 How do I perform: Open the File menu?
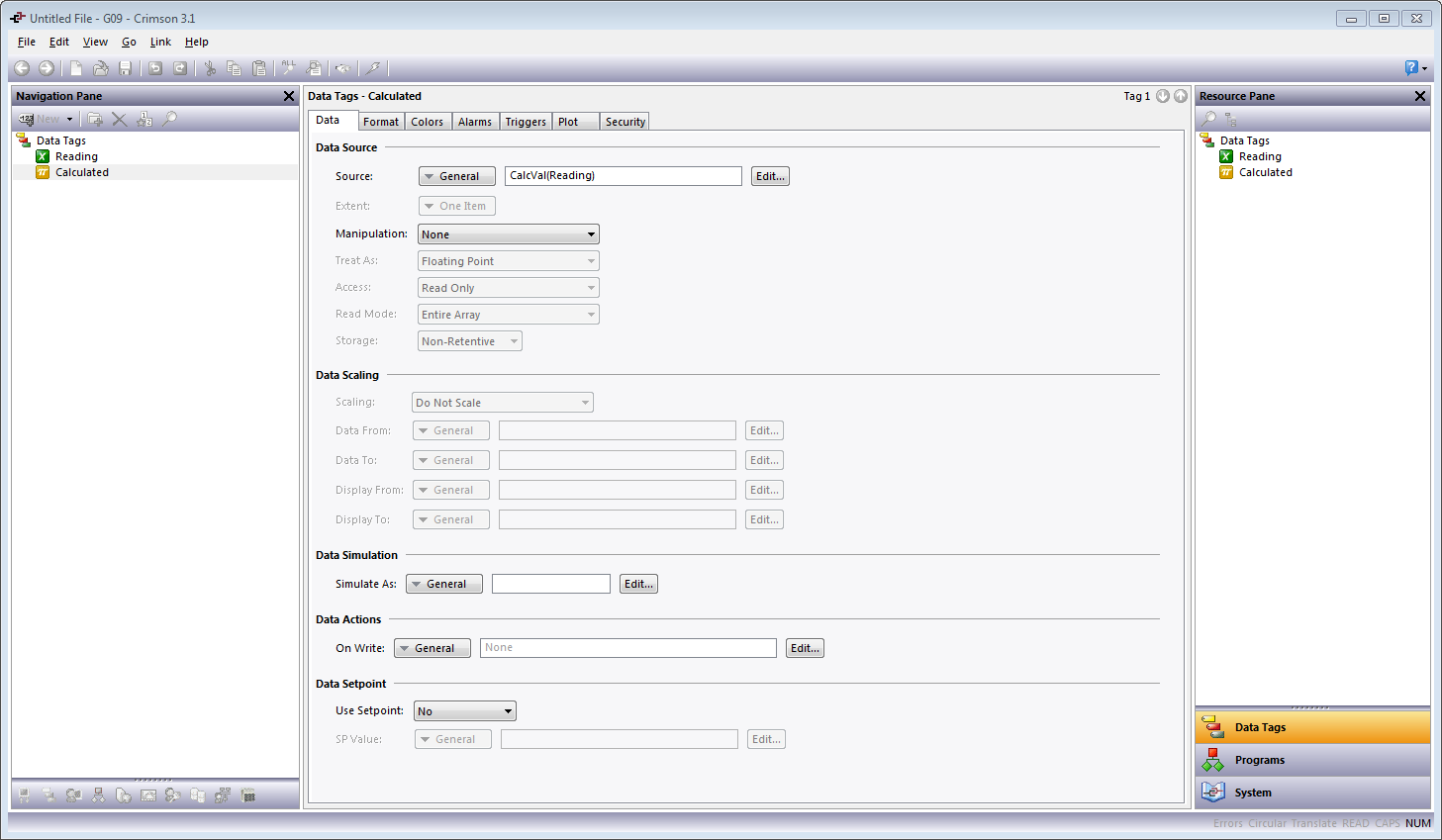click(x=27, y=42)
